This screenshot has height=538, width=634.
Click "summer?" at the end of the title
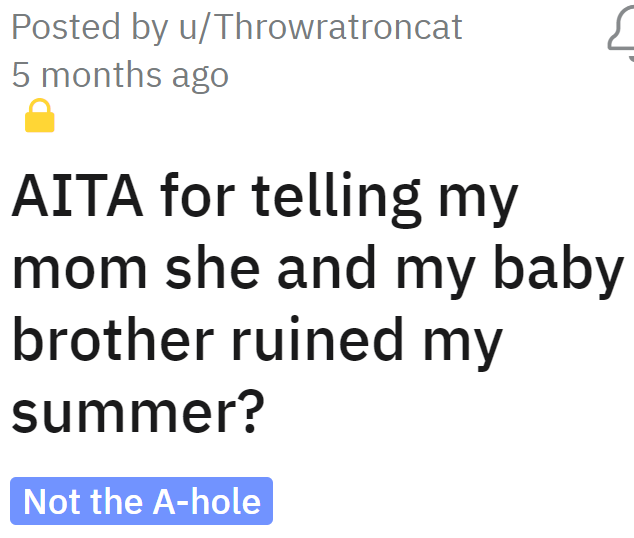pos(137,413)
